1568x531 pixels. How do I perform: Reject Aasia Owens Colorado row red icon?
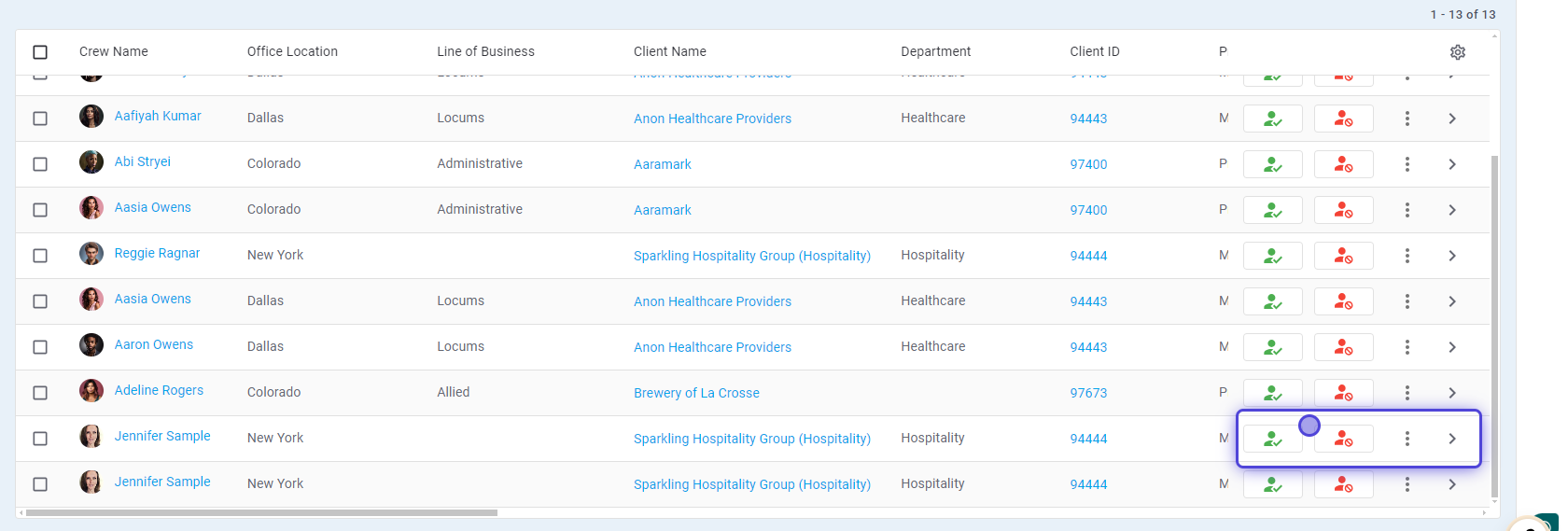click(x=1344, y=210)
